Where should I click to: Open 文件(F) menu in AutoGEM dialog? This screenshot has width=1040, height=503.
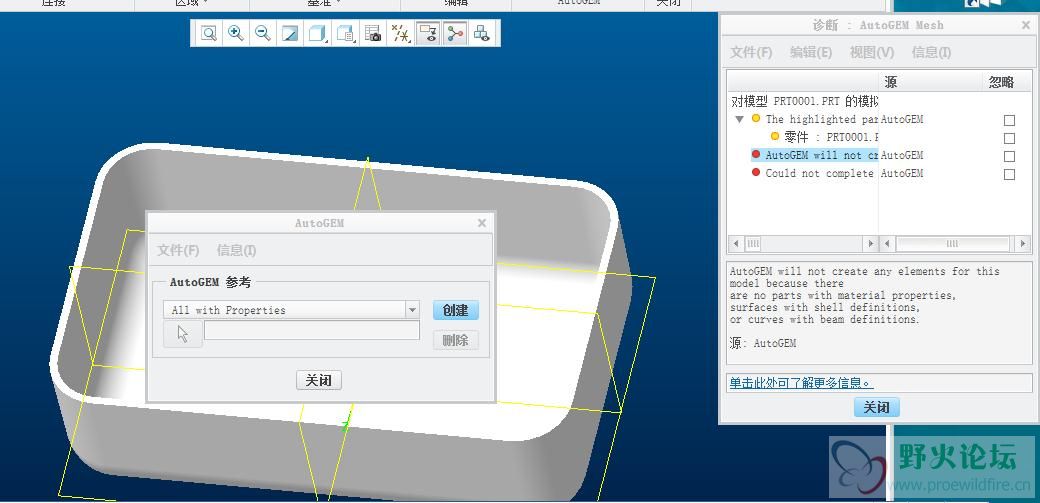pyautogui.click(x=178, y=250)
